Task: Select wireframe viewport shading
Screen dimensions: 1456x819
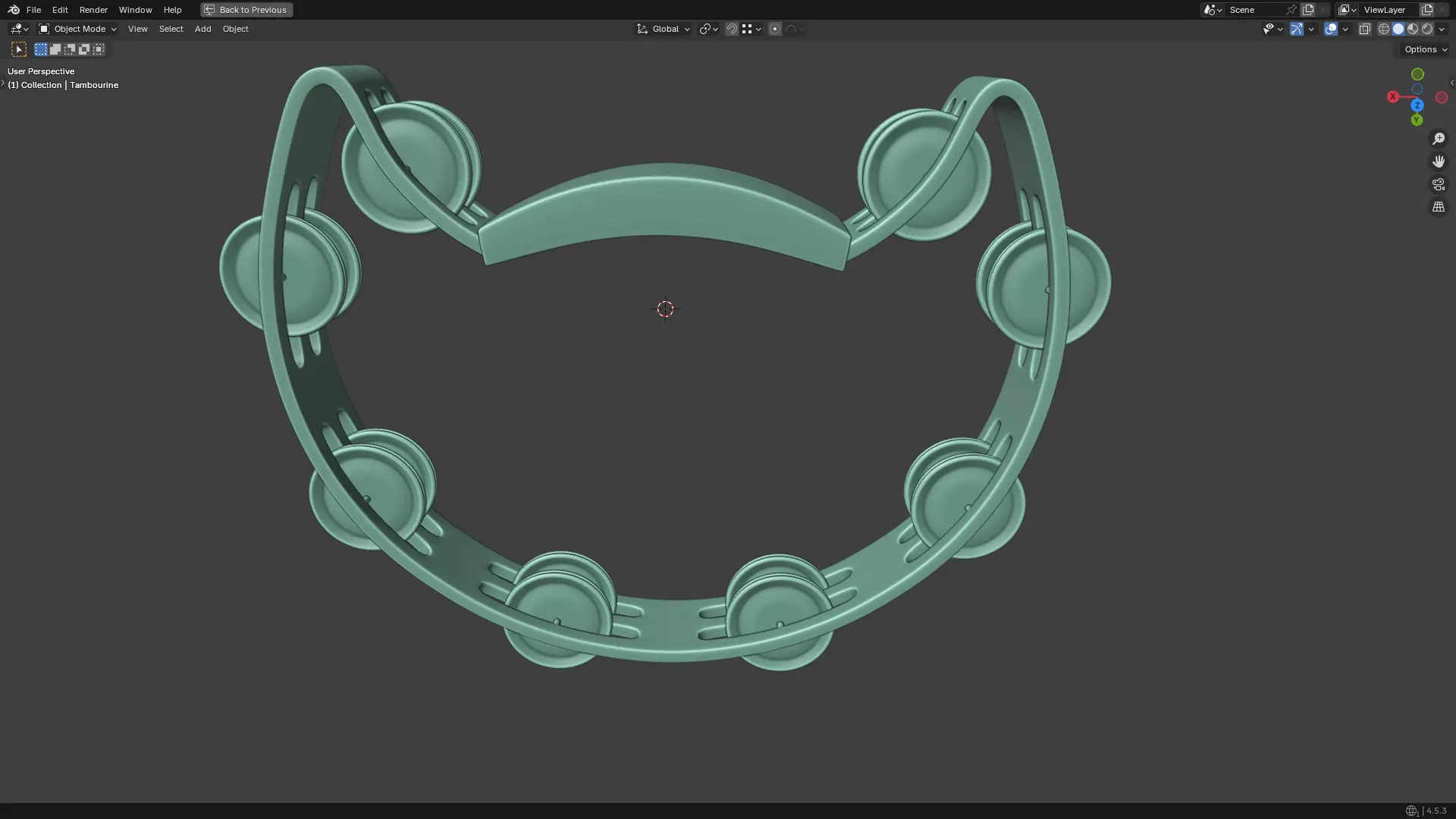Action: 1384,29
